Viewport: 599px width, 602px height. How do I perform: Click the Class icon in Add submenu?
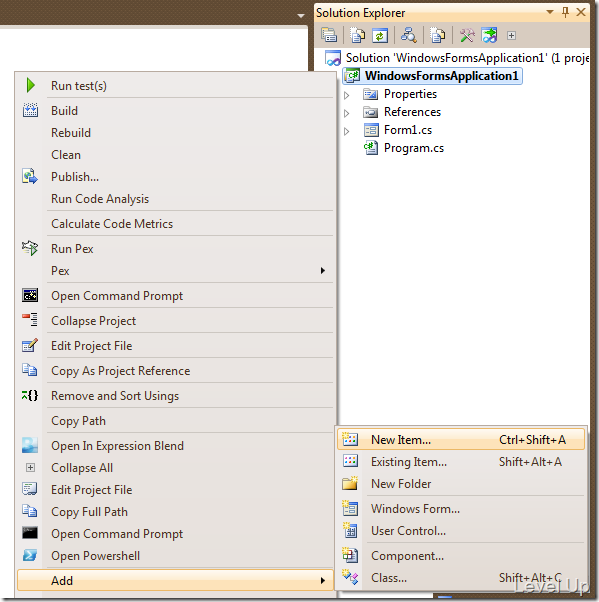pyautogui.click(x=350, y=577)
